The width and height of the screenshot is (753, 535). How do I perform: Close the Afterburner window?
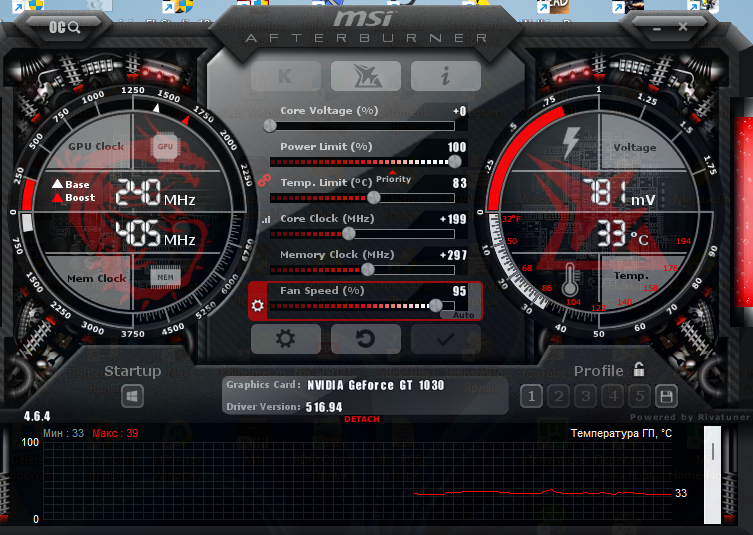(x=682, y=27)
